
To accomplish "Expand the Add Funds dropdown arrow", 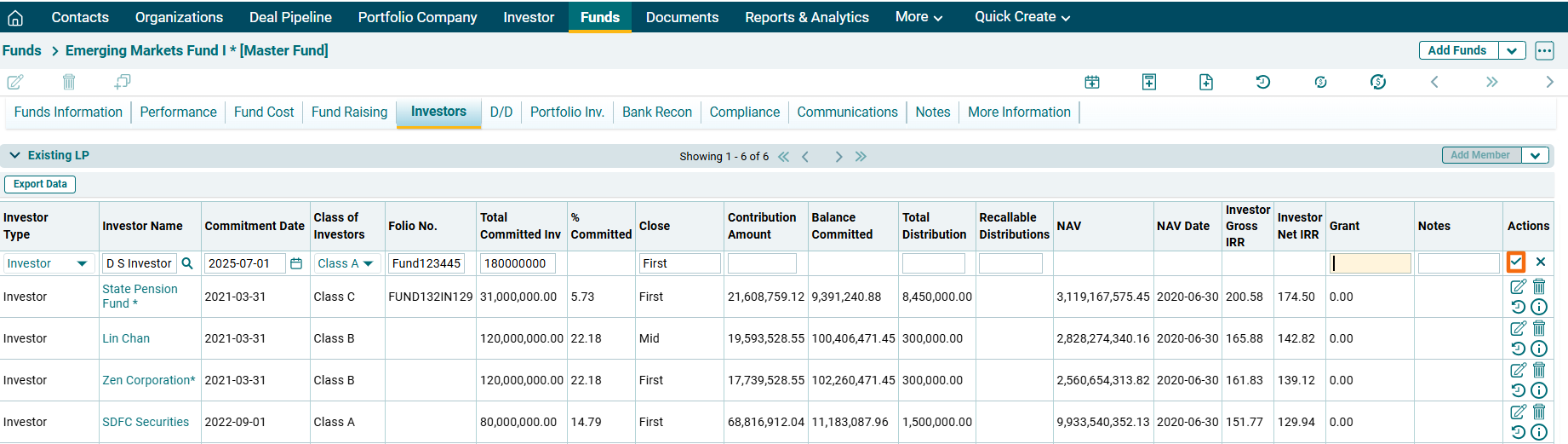I will (x=1512, y=50).
